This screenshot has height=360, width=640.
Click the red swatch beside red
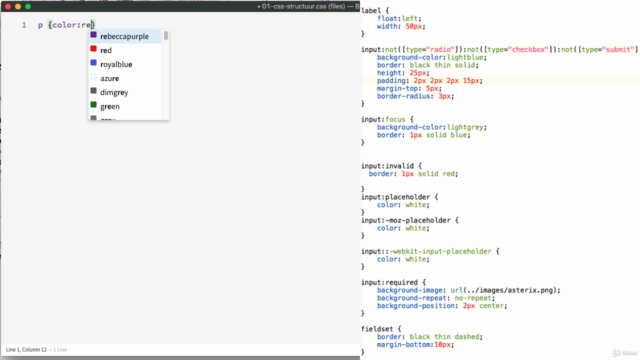93,49
